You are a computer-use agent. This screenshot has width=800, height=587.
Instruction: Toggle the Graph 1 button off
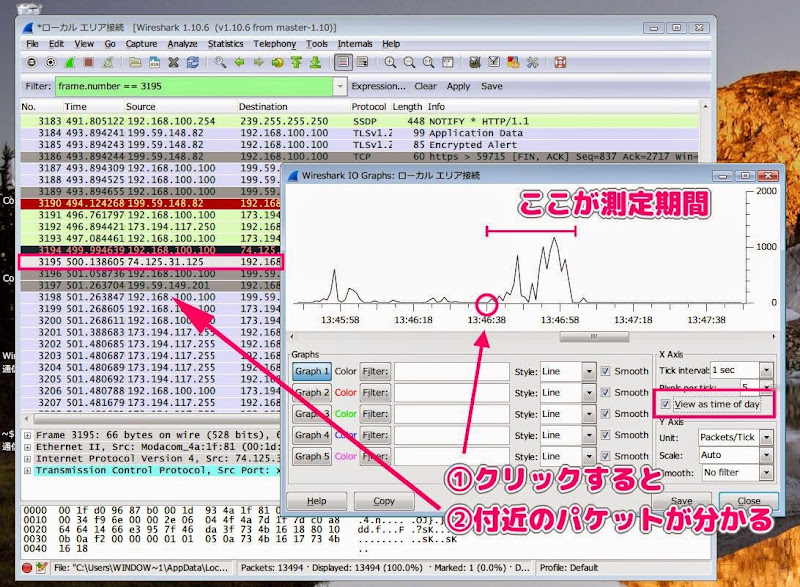point(312,371)
